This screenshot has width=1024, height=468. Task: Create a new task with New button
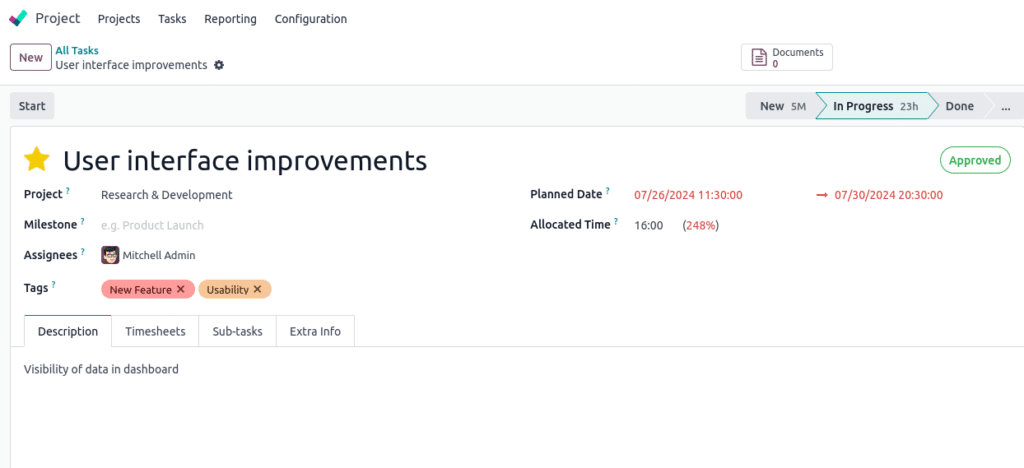click(31, 57)
